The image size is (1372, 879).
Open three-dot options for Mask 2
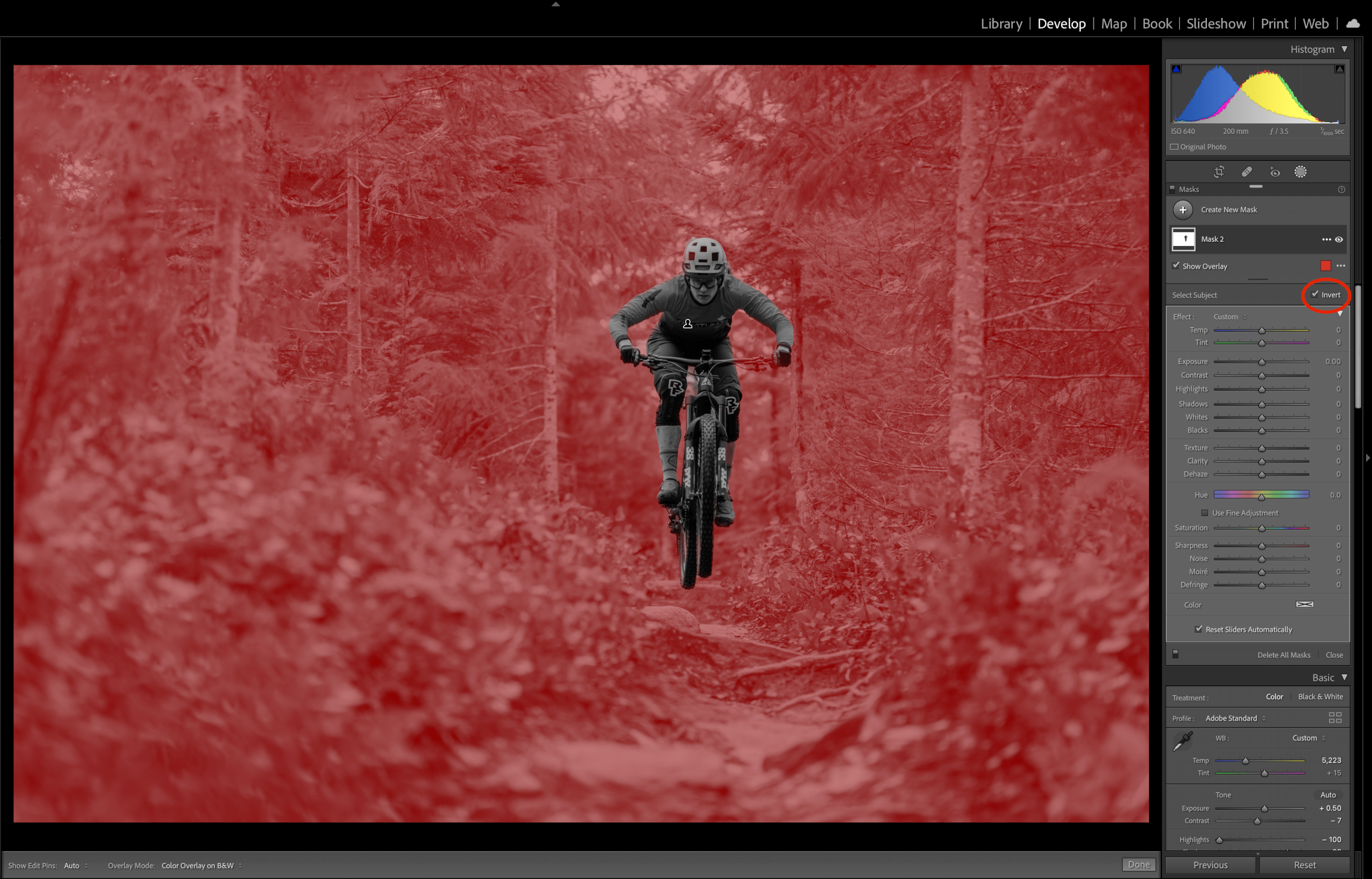coord(1326,240)
